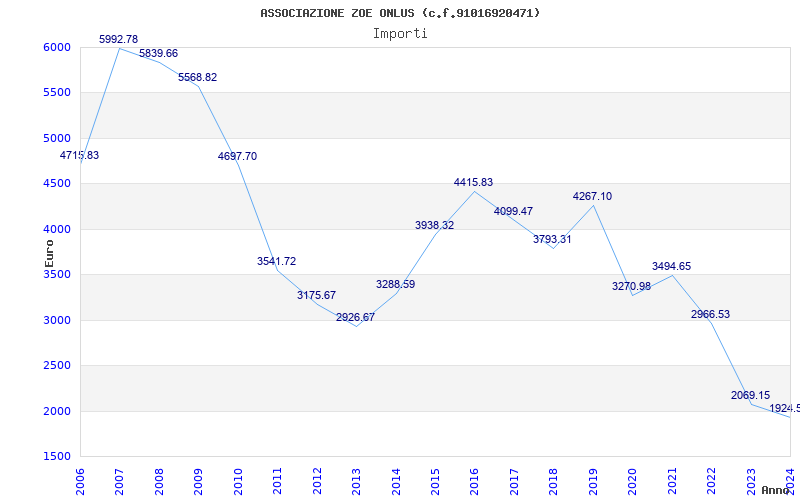The width and height of the screenshot is (800, 500).
Task: Select data label 3270.98
Action: [x=632, y=286]
